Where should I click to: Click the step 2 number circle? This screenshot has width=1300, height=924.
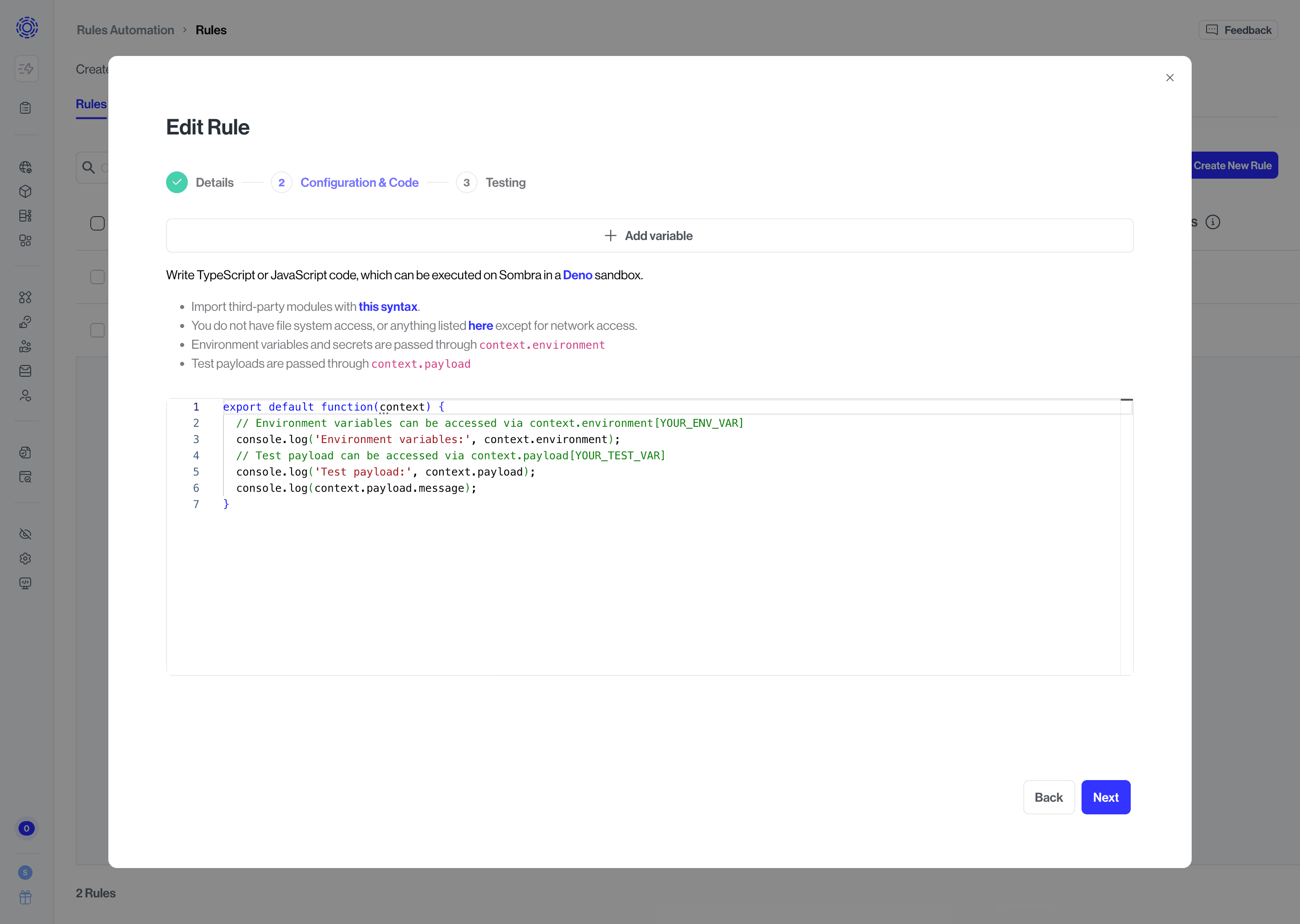[281, 183]
